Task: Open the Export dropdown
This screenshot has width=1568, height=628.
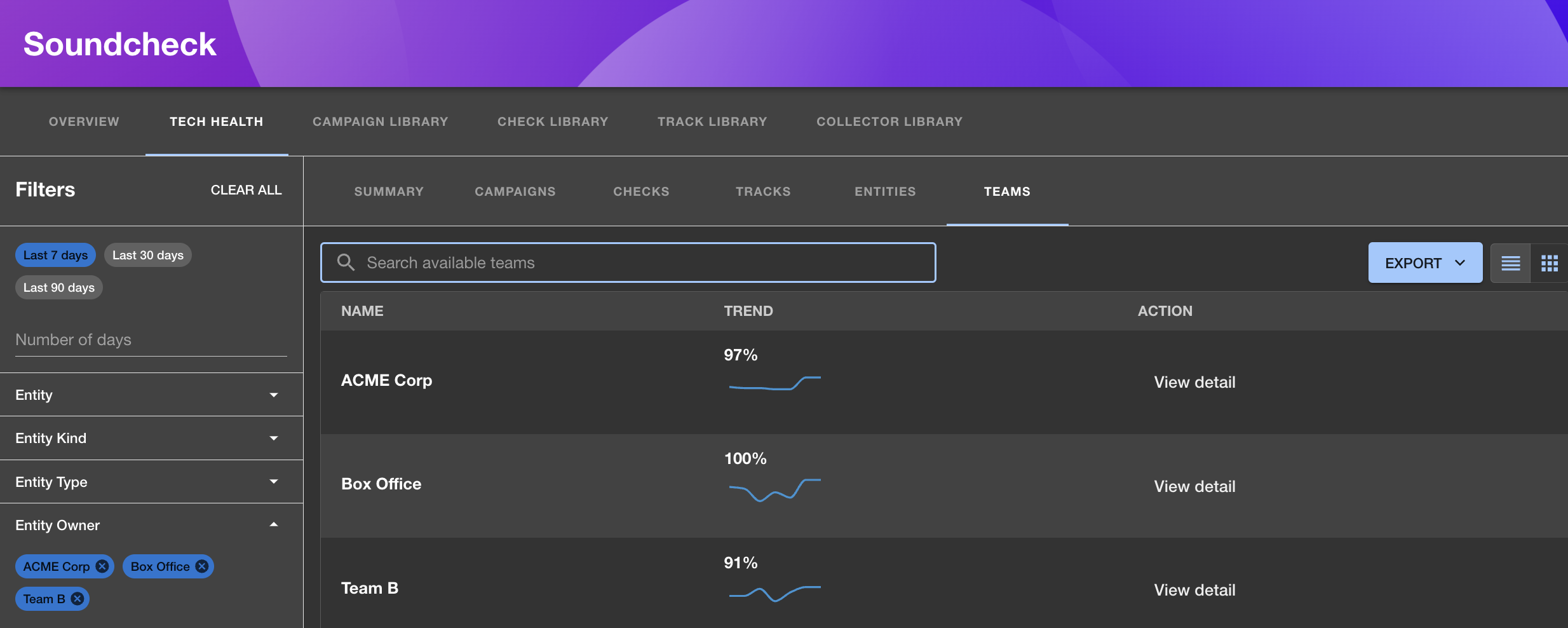Action: tap(1425, 263)
